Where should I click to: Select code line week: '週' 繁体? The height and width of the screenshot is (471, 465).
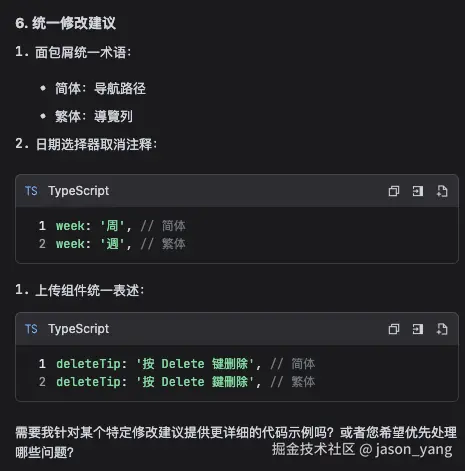coord(120,244)
